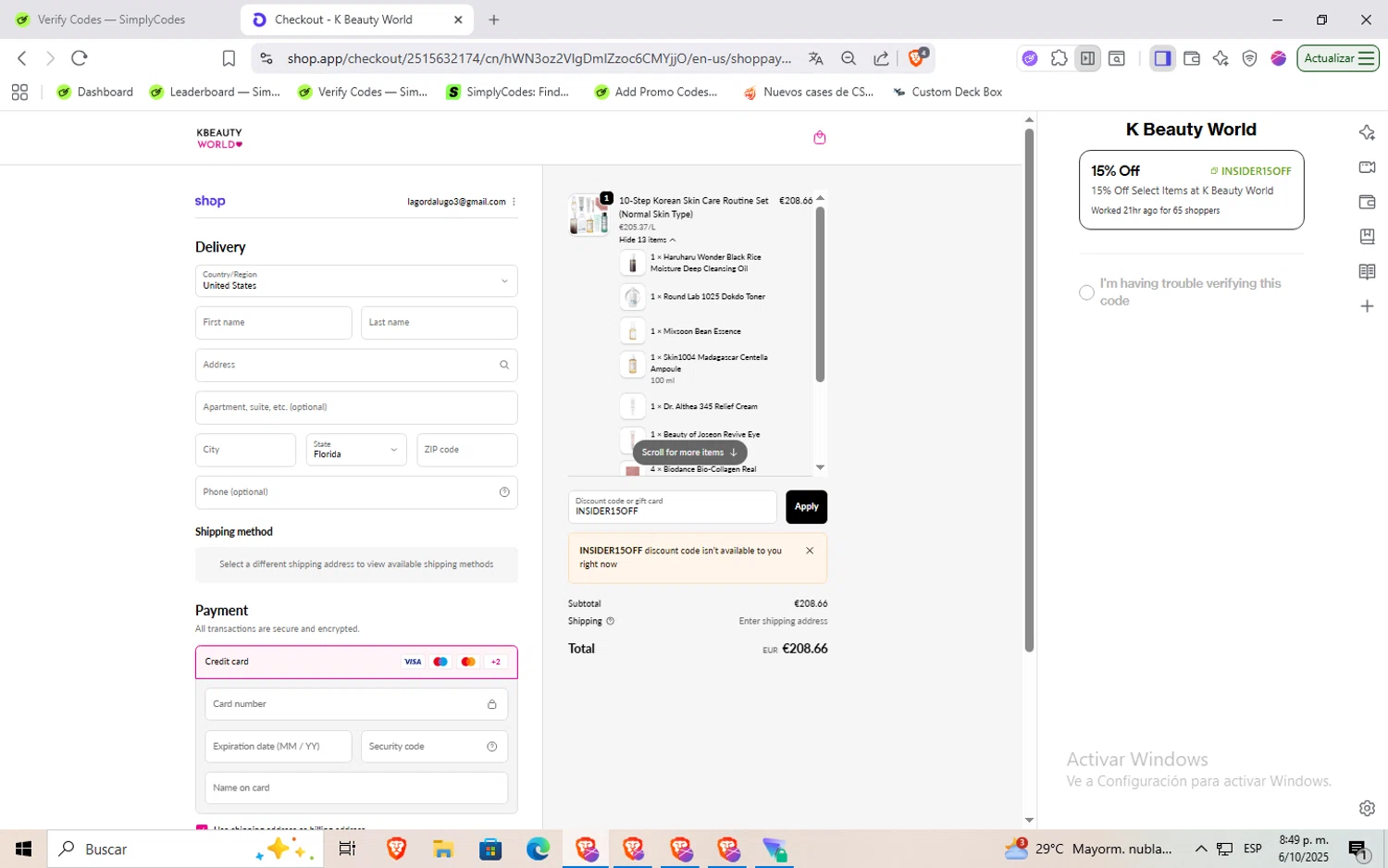Copy the INSIDER15OFF code in side panel
This screenshot has height=868, width=1388.
coord(1250,171)
